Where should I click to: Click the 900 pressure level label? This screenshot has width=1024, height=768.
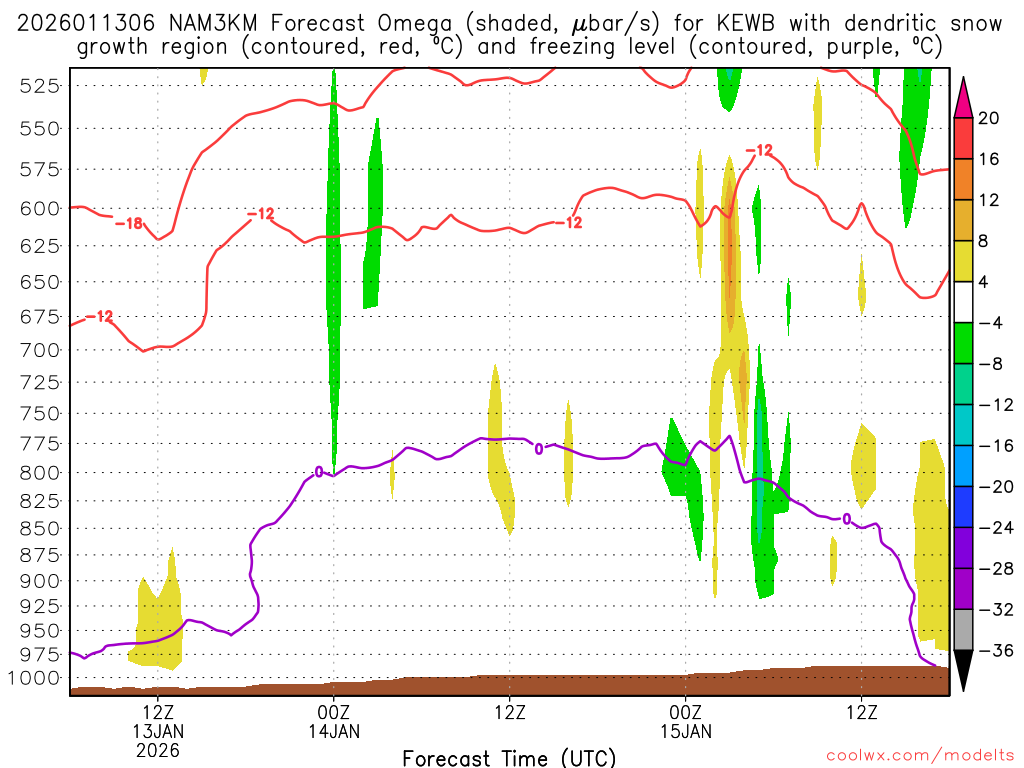[x=39, y=581]
